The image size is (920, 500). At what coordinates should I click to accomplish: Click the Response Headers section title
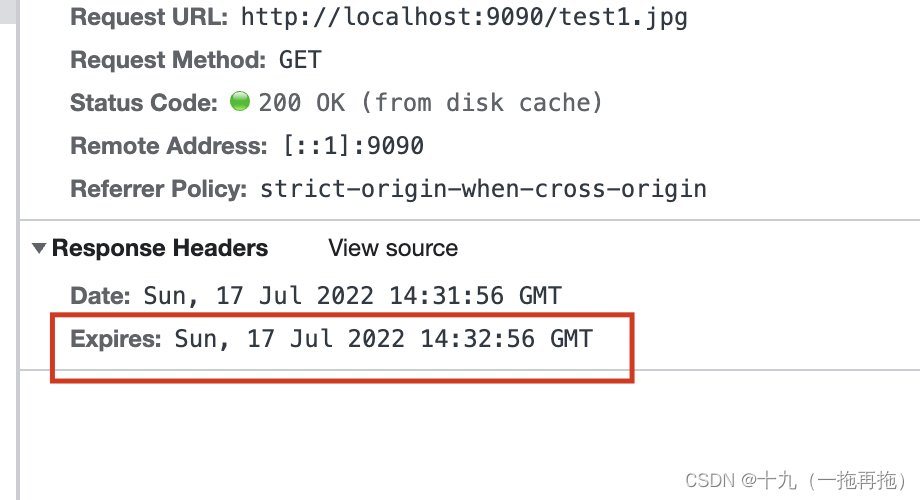click(160, 248)
